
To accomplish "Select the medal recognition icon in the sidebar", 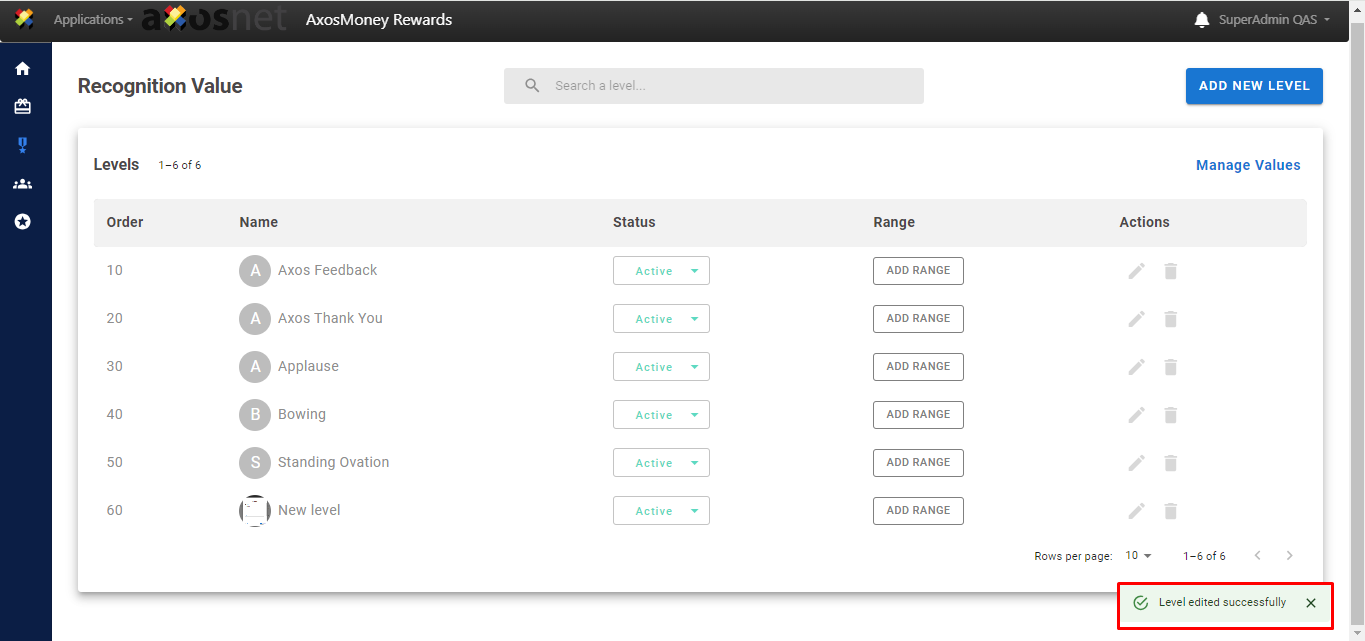I will point(22,146).
